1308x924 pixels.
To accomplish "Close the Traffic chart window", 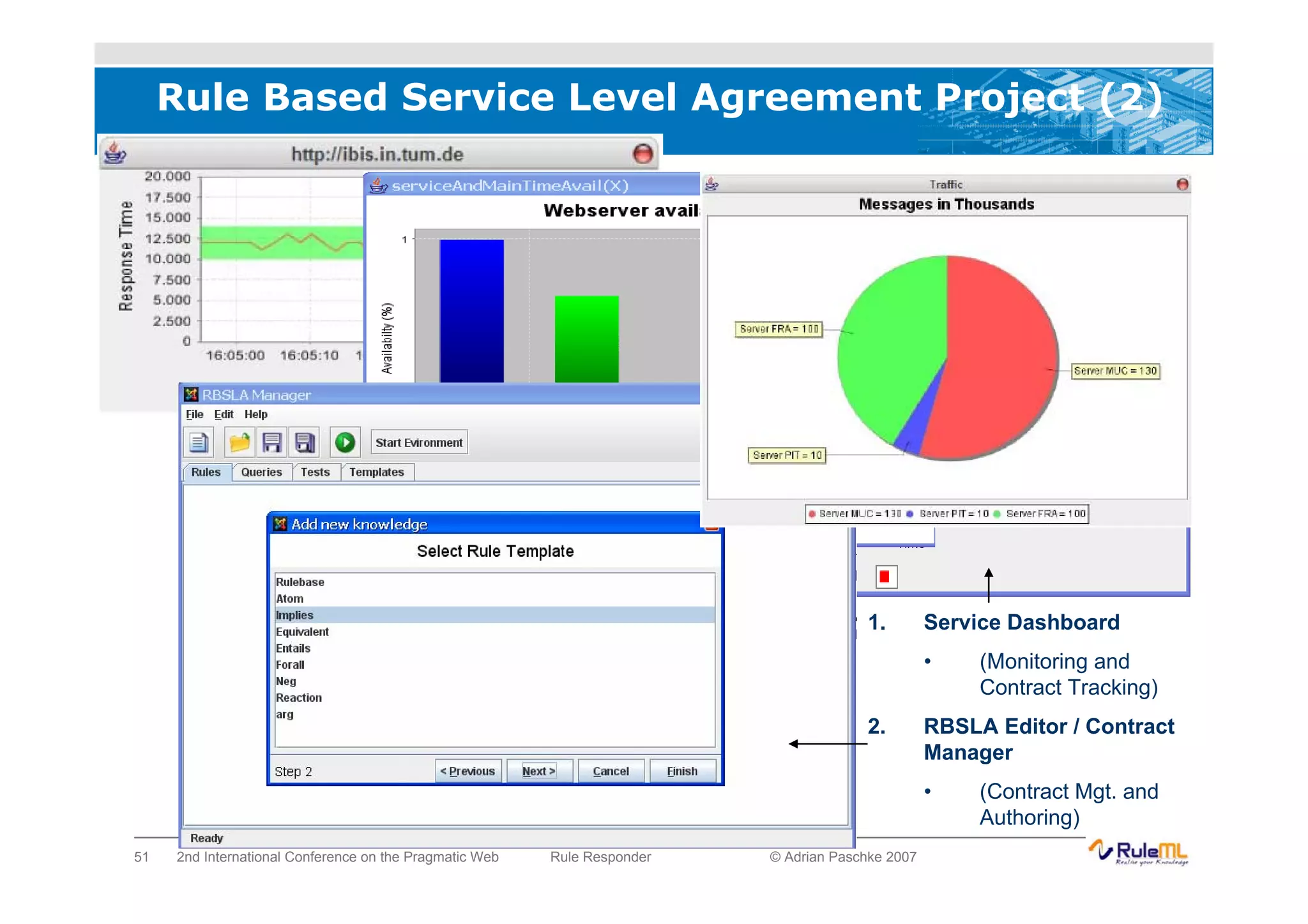I will point(1182,185).
